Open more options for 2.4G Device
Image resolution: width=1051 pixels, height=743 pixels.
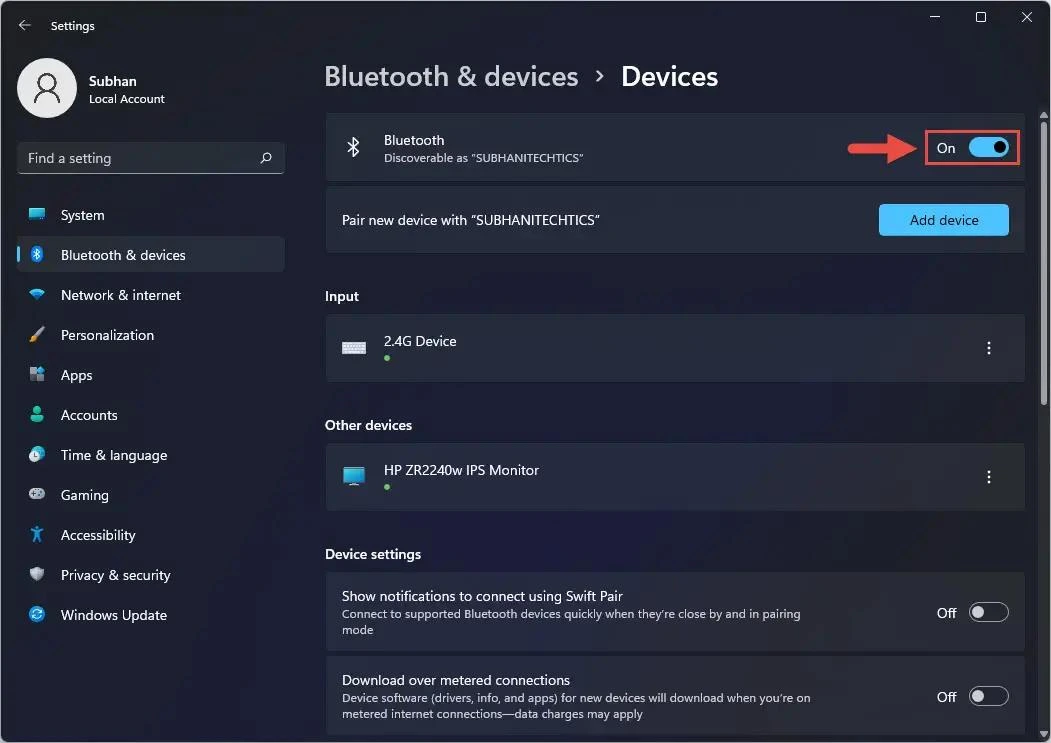click(989, 348)
